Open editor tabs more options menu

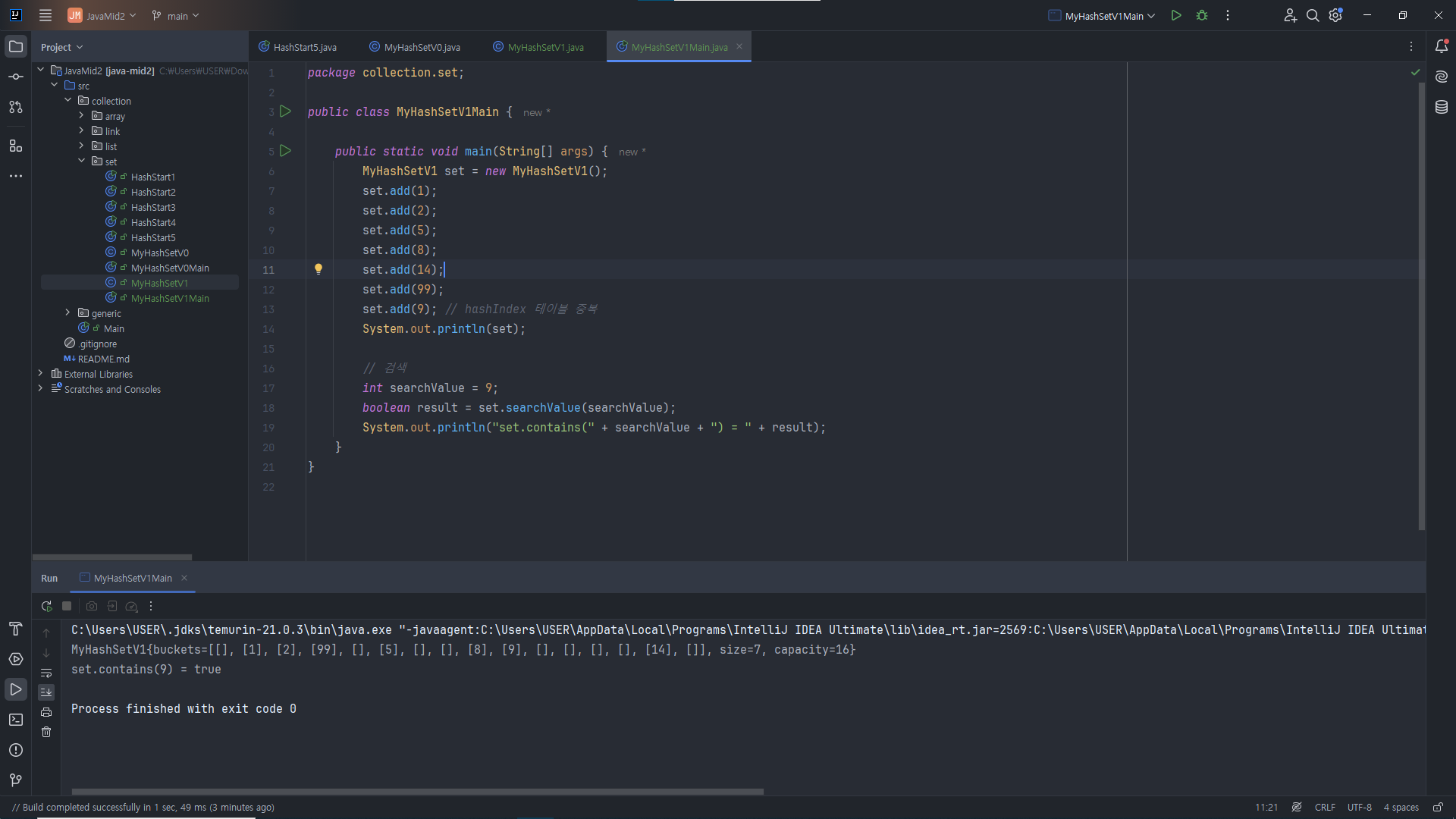[x=1411, y=46]
